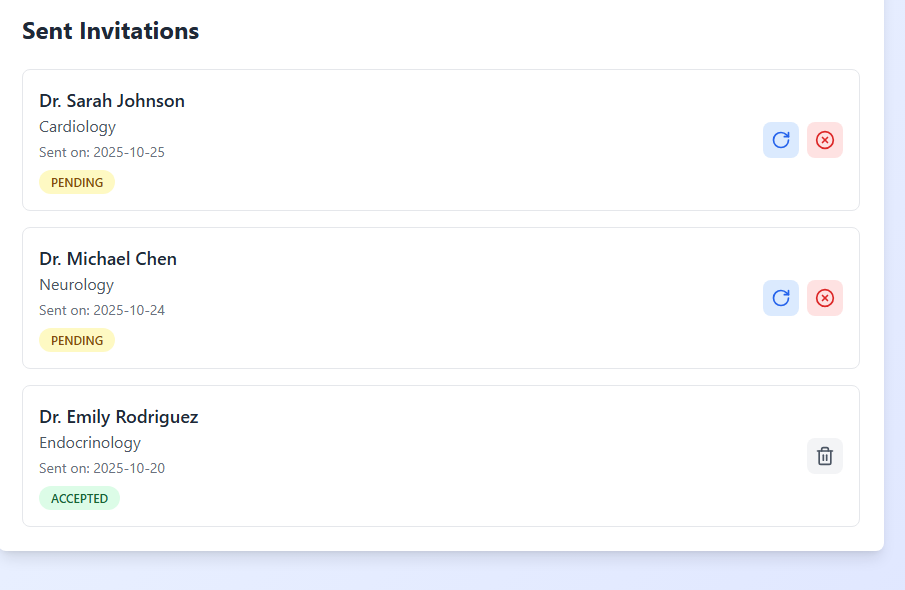Click empty middle area of Emily Rodriguez's card
This screenshot has width=905, height=590.
pos(450,456)
